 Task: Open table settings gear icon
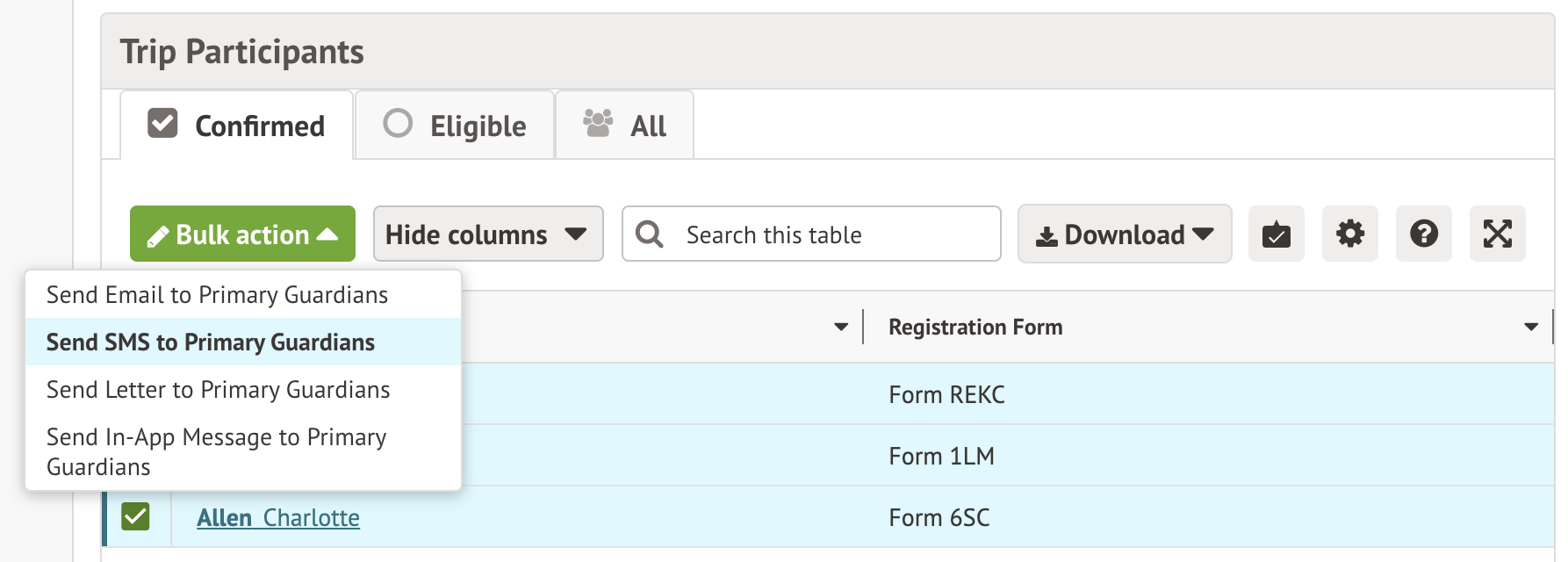pos(1349,234)
